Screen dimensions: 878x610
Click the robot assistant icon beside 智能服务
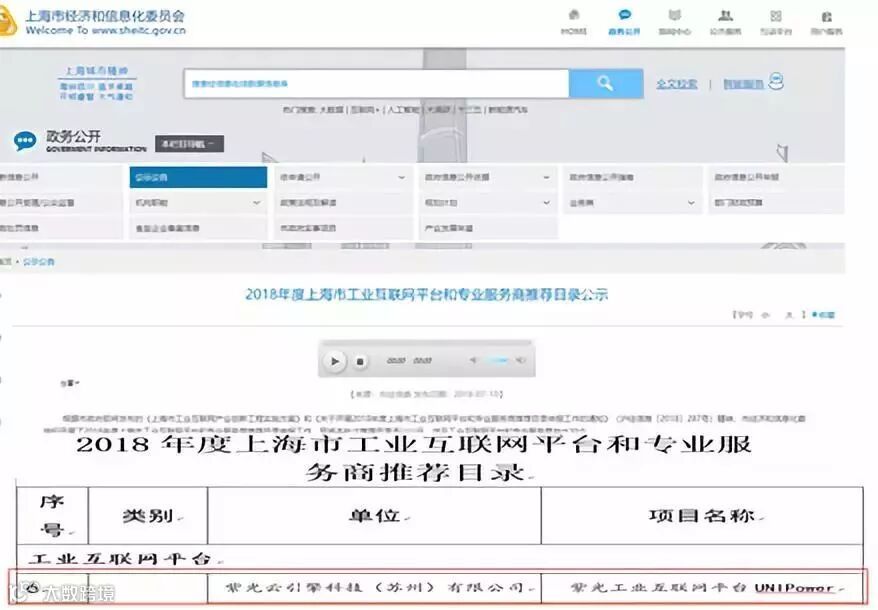776,81
